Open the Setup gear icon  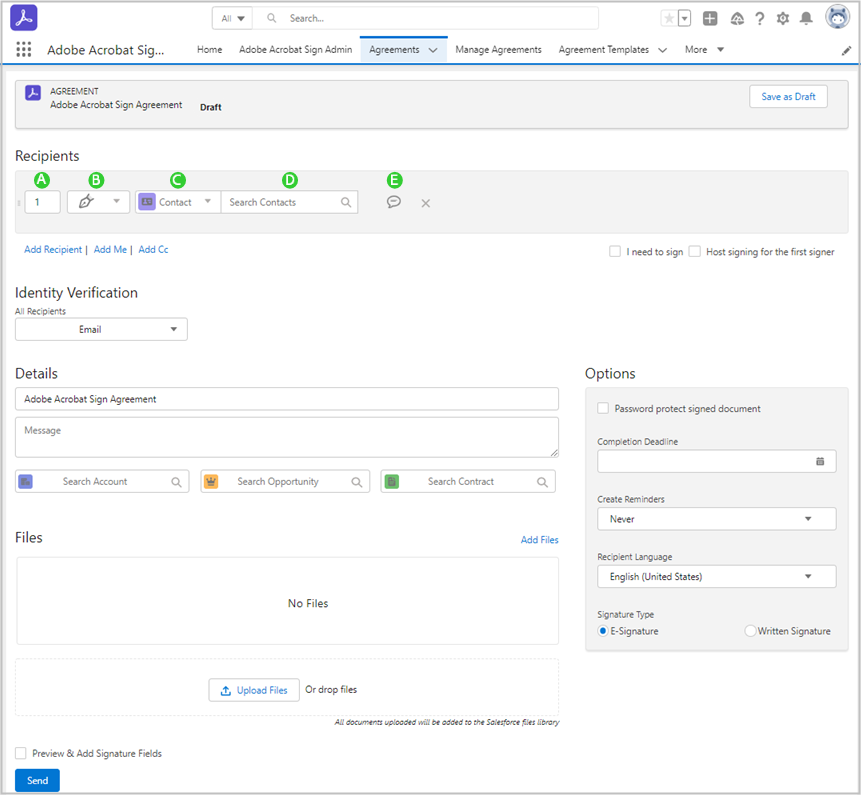(x=783, y=18)
